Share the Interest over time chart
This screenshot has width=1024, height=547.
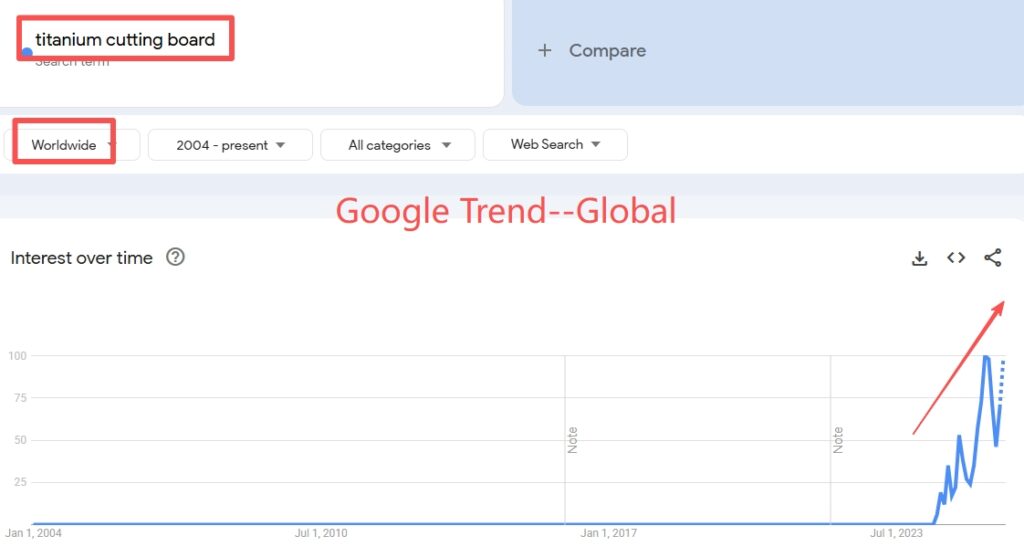point(992,258)
